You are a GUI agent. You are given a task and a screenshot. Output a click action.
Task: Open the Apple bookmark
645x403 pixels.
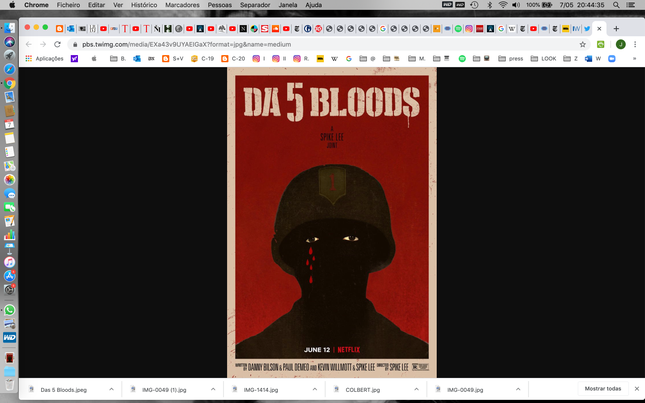click(x=94, y=59)
